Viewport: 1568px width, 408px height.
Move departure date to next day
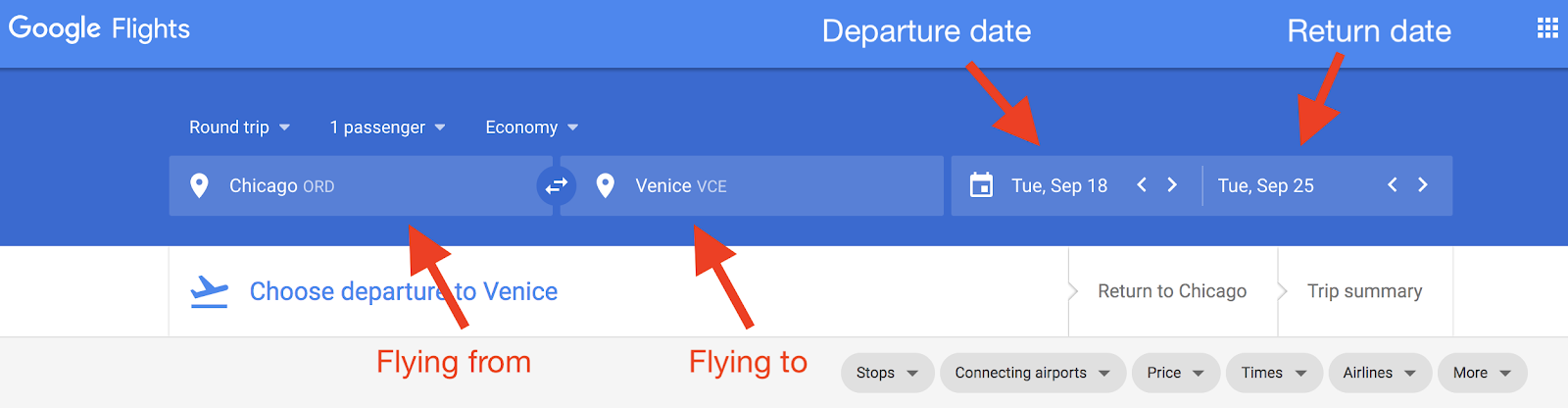pyautogui.click(x=1172, y=184)
